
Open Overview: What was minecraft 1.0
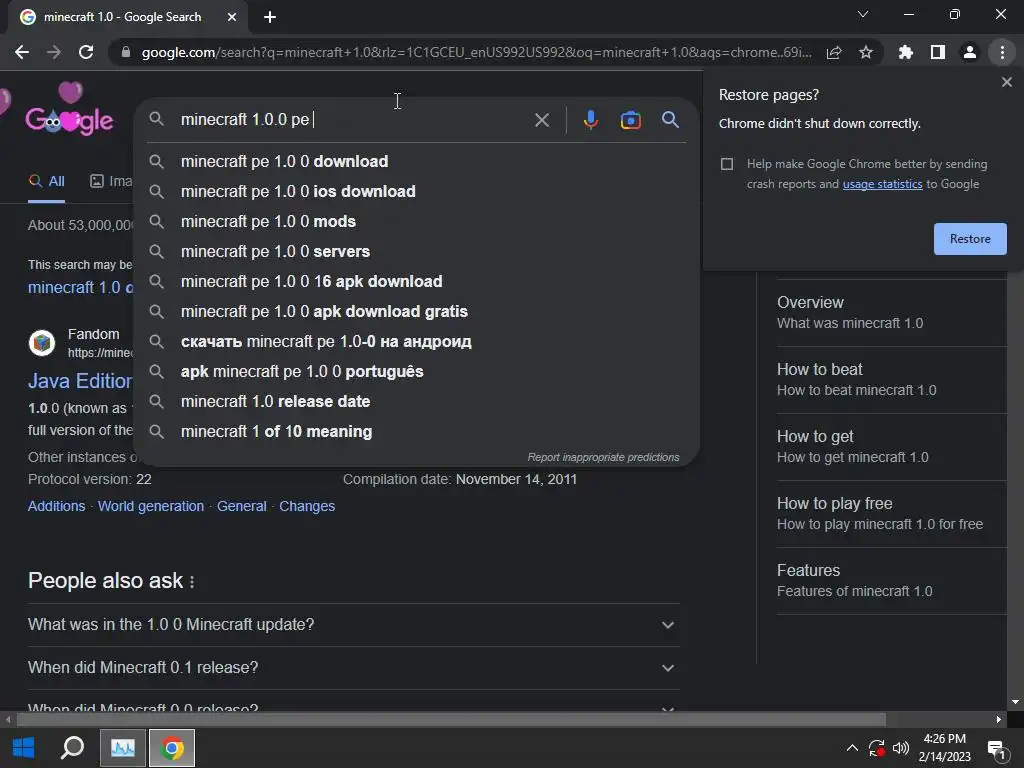(891, 312)
